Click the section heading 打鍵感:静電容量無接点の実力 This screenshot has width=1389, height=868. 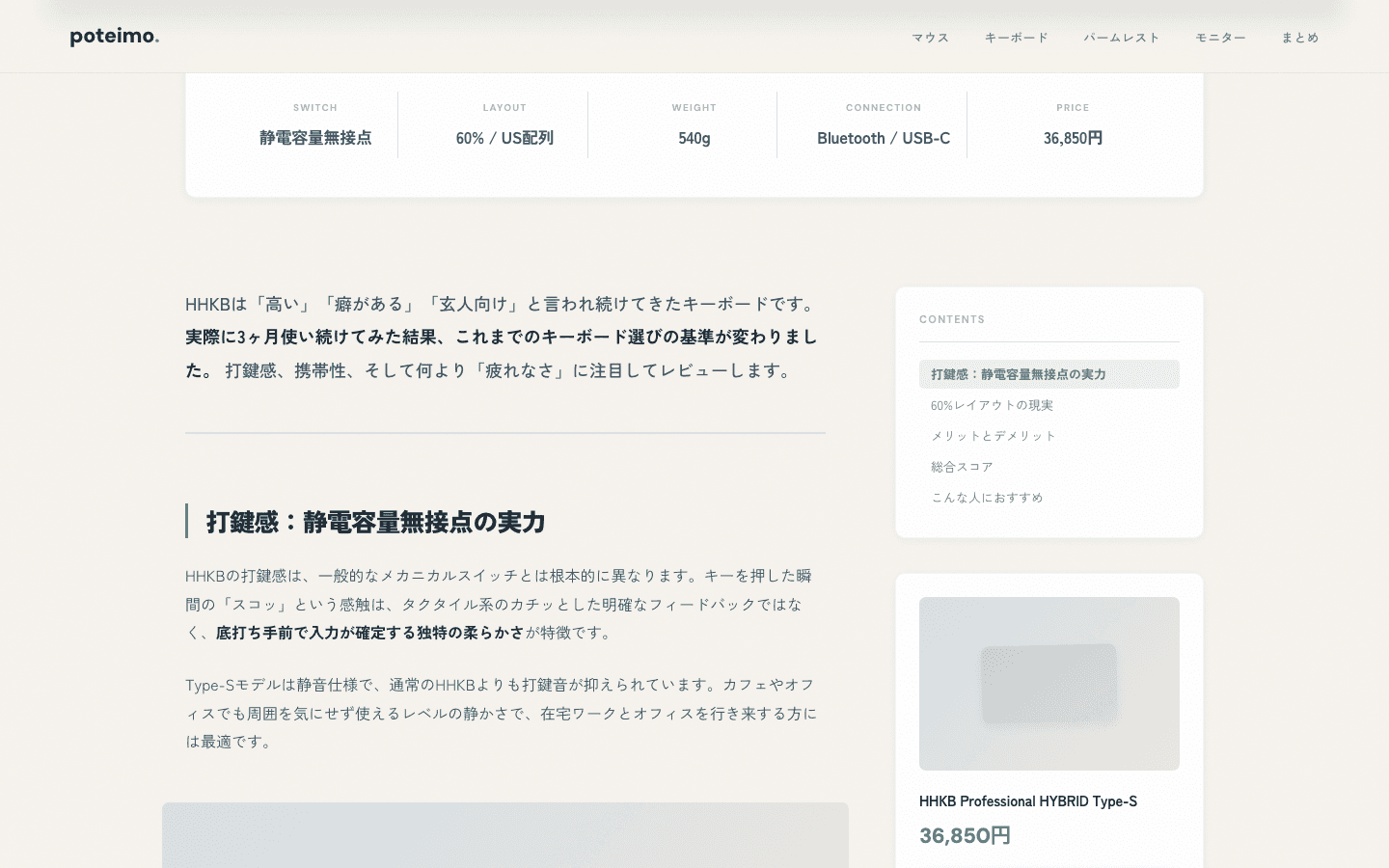tap(376, 522)
